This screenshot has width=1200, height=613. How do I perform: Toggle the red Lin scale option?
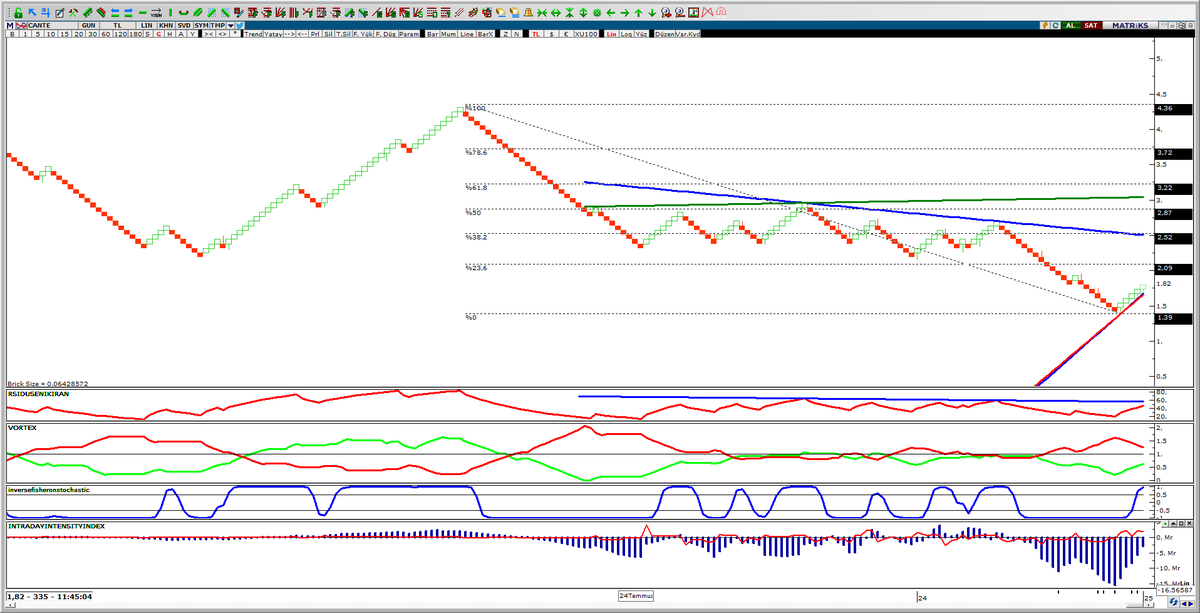[612, 34]
